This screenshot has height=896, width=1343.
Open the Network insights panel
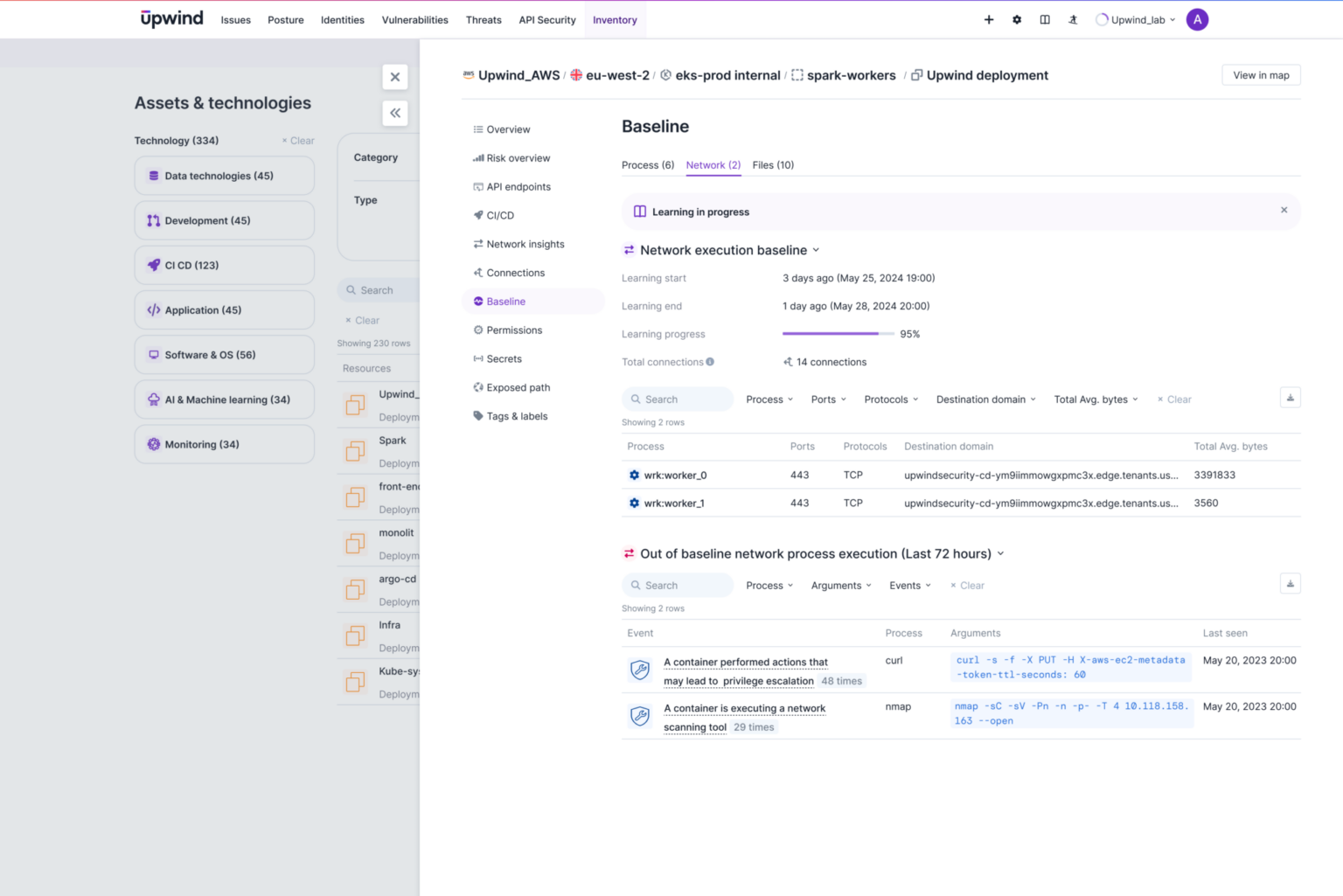(525, 244)
